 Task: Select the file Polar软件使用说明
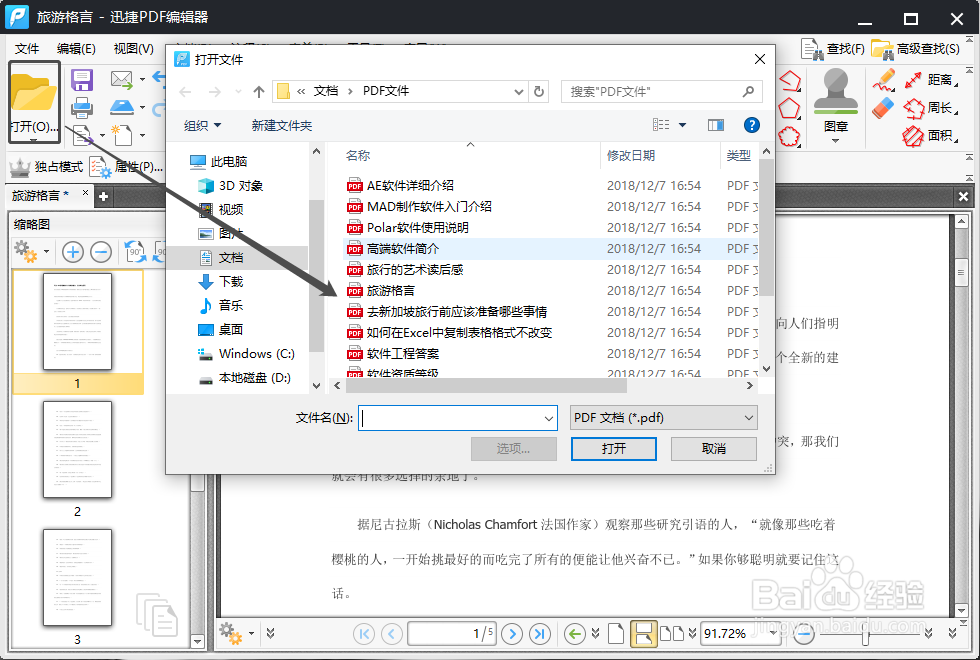408,228
